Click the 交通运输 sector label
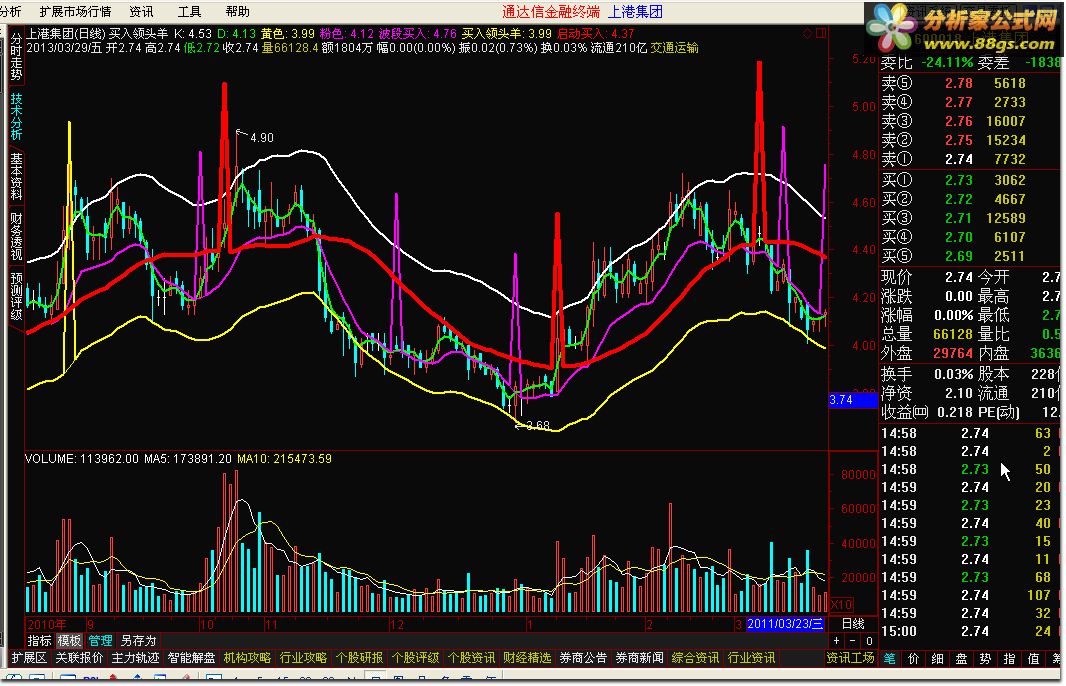This screenshot has width=1066, height=686. [x=674, y=48]
